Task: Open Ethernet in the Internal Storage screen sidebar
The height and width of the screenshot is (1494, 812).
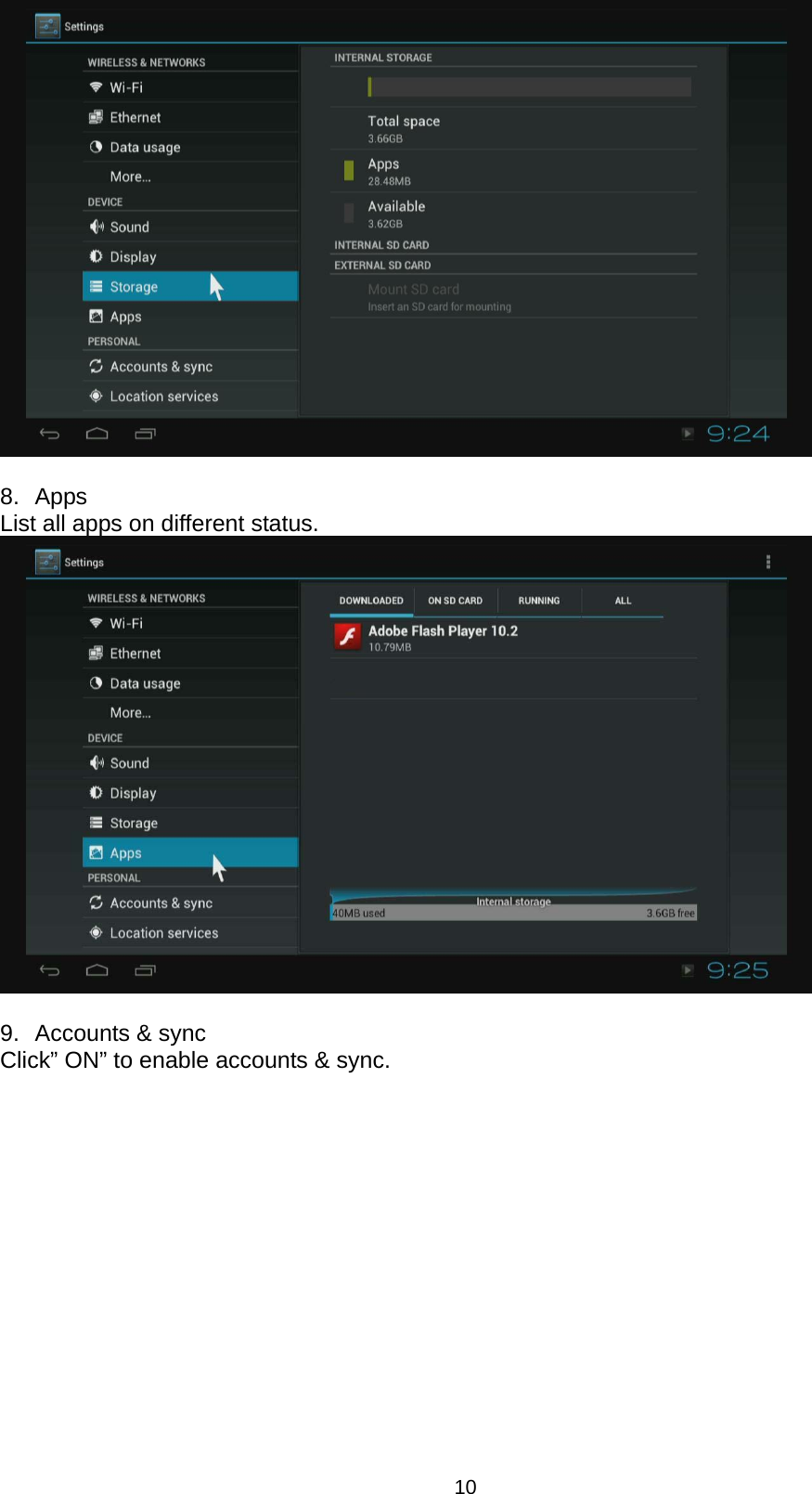Action: tap(190, 117)
